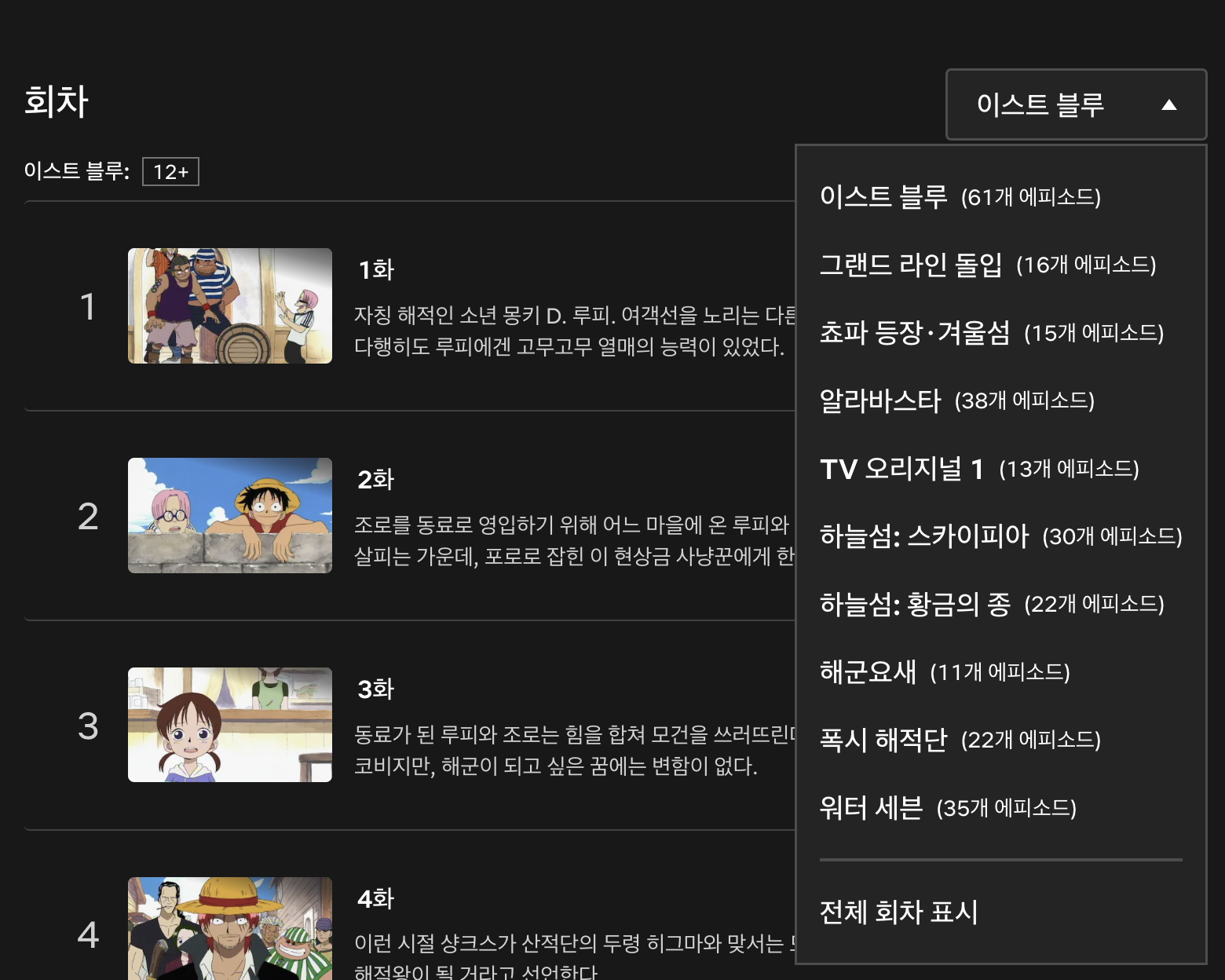The height and width of the screenshot is (980, 1225).
Task: Click episode 3 description about 모건
Action: [575, 750]
